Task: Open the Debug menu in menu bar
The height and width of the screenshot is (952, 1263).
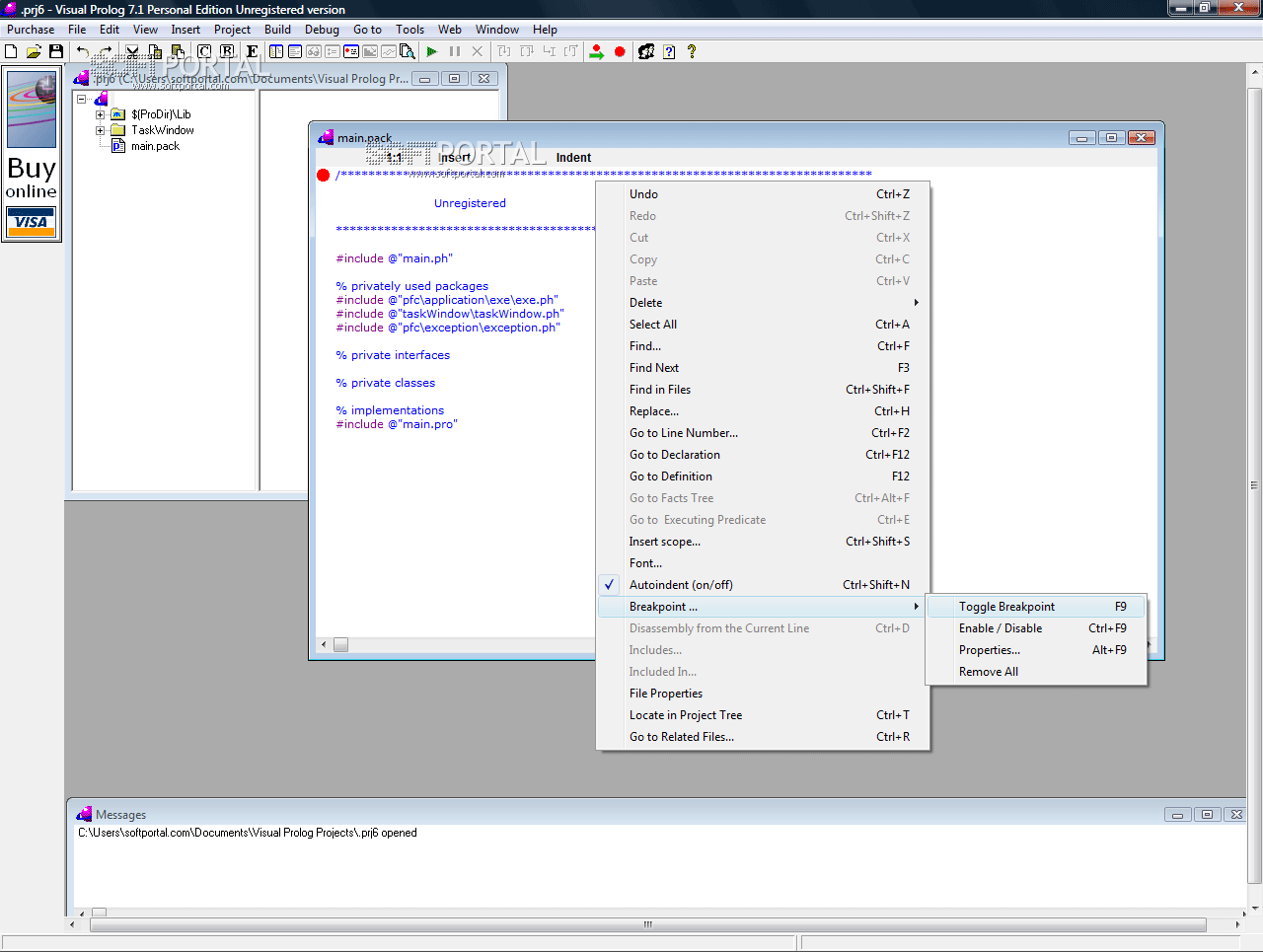Action: tap(322, 30)
